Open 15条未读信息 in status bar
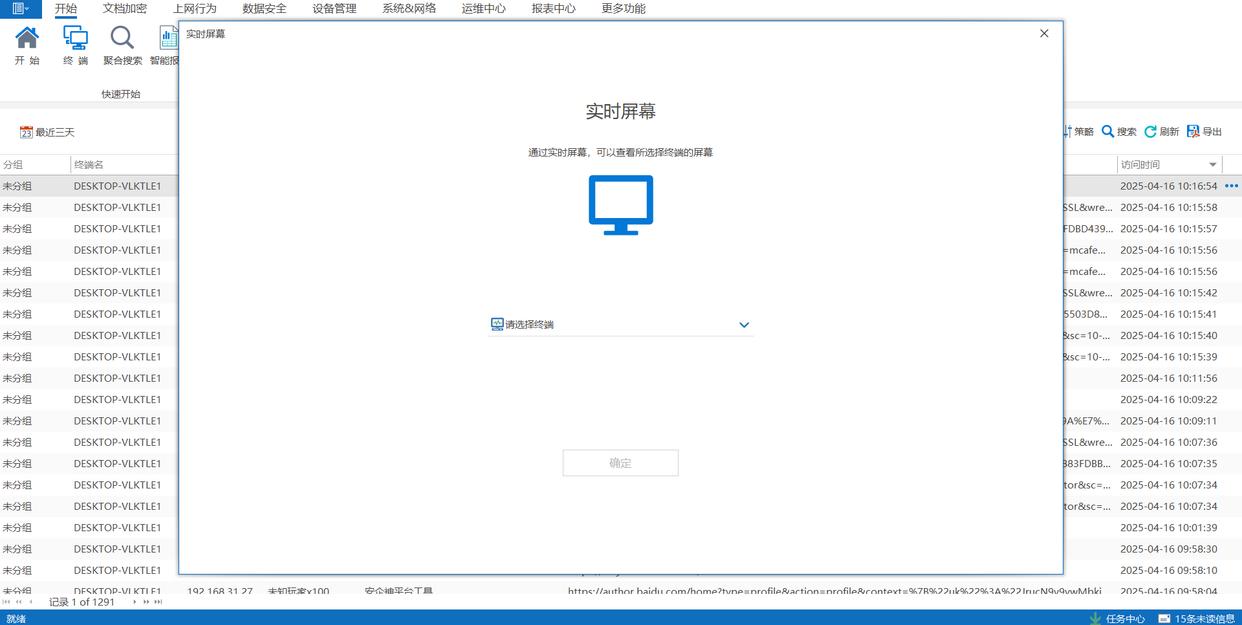 click(x=1196, y=618)
